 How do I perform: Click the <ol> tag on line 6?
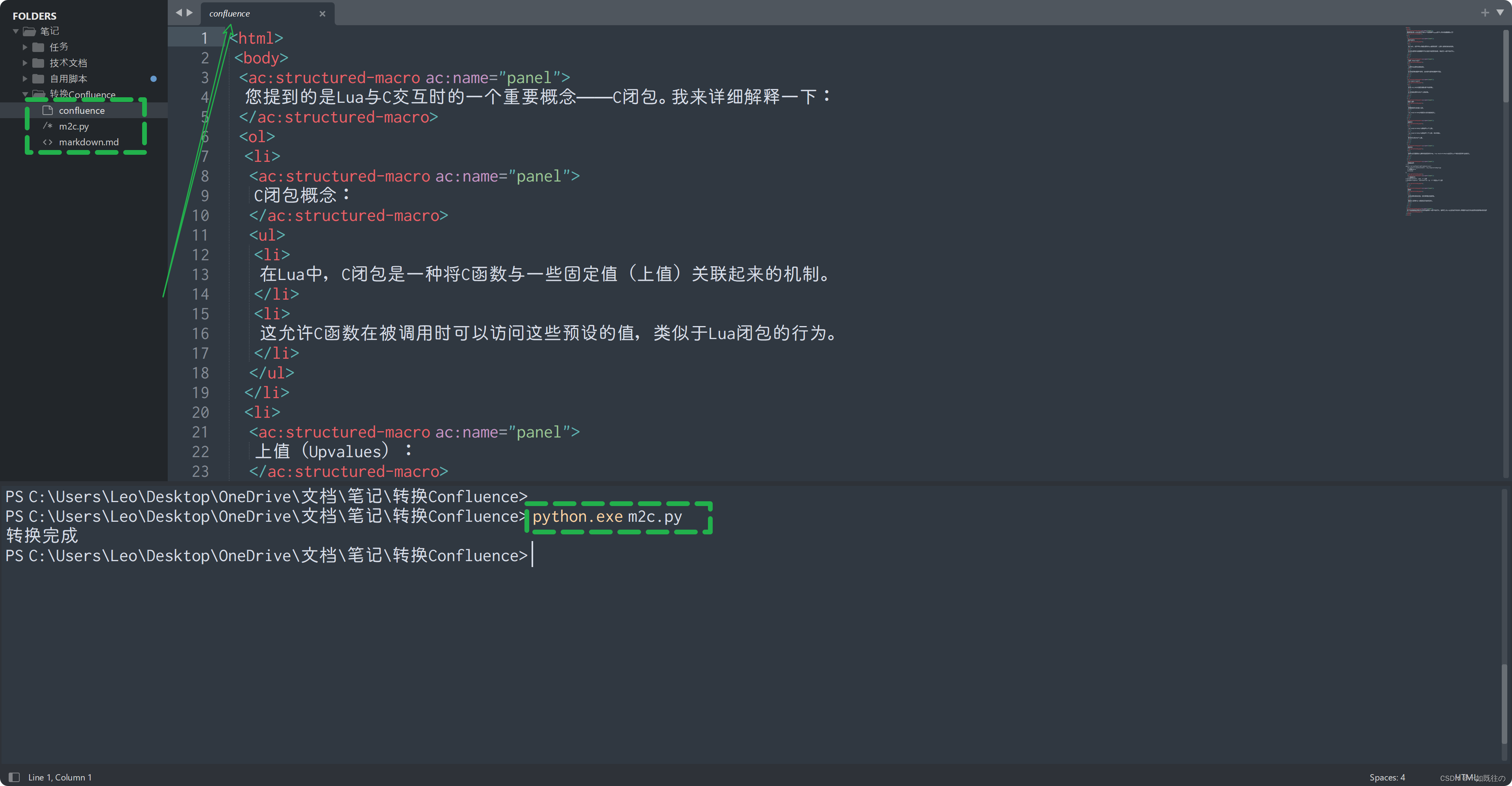257,137
